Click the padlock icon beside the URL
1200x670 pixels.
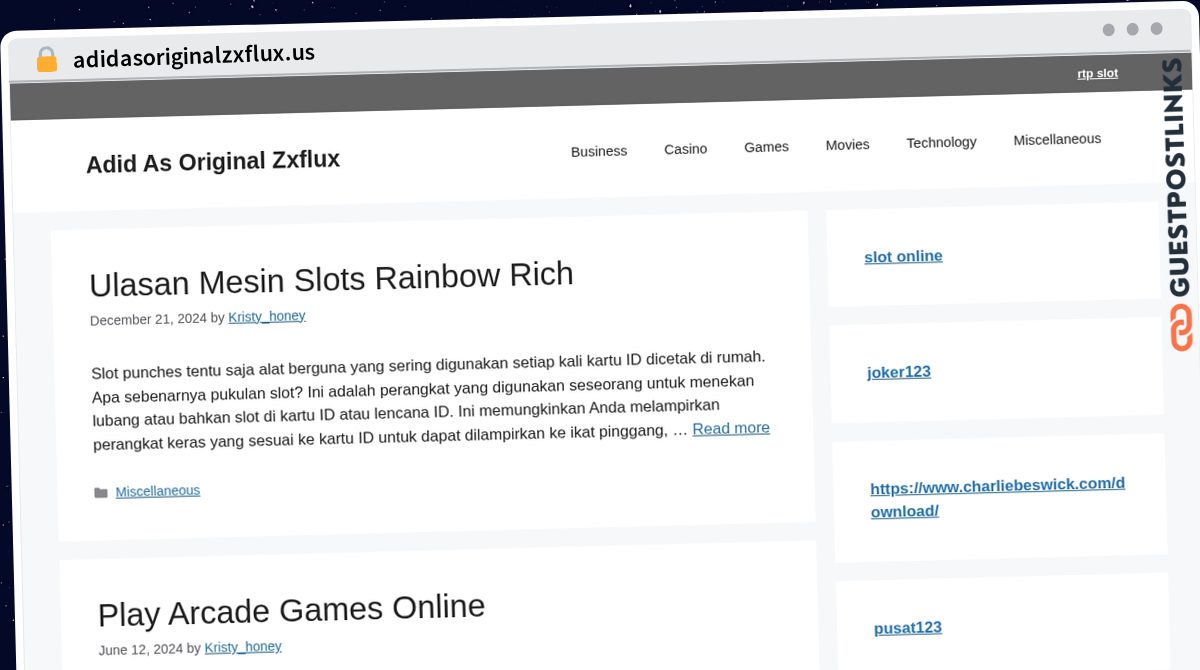coord(47,60)
